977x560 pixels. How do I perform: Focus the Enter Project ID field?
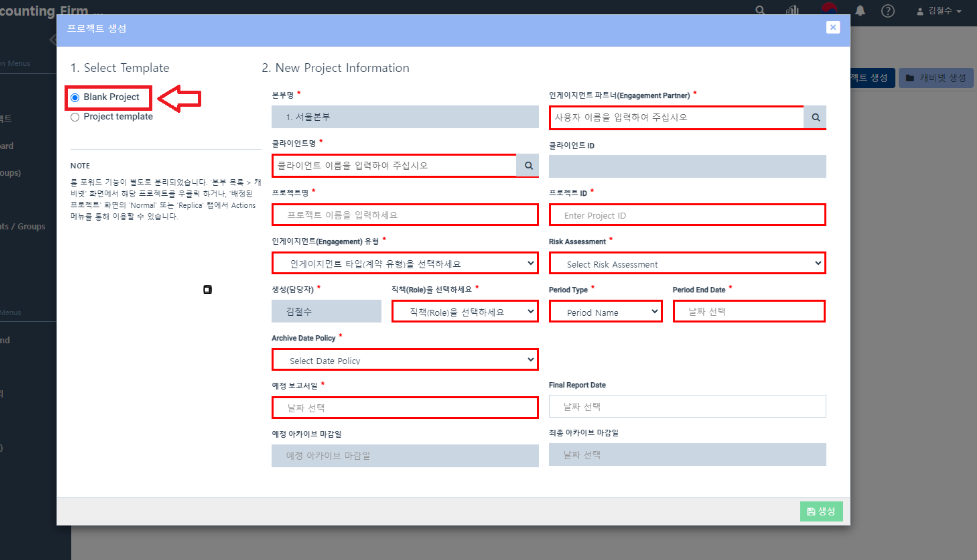(x=687, y=215)
